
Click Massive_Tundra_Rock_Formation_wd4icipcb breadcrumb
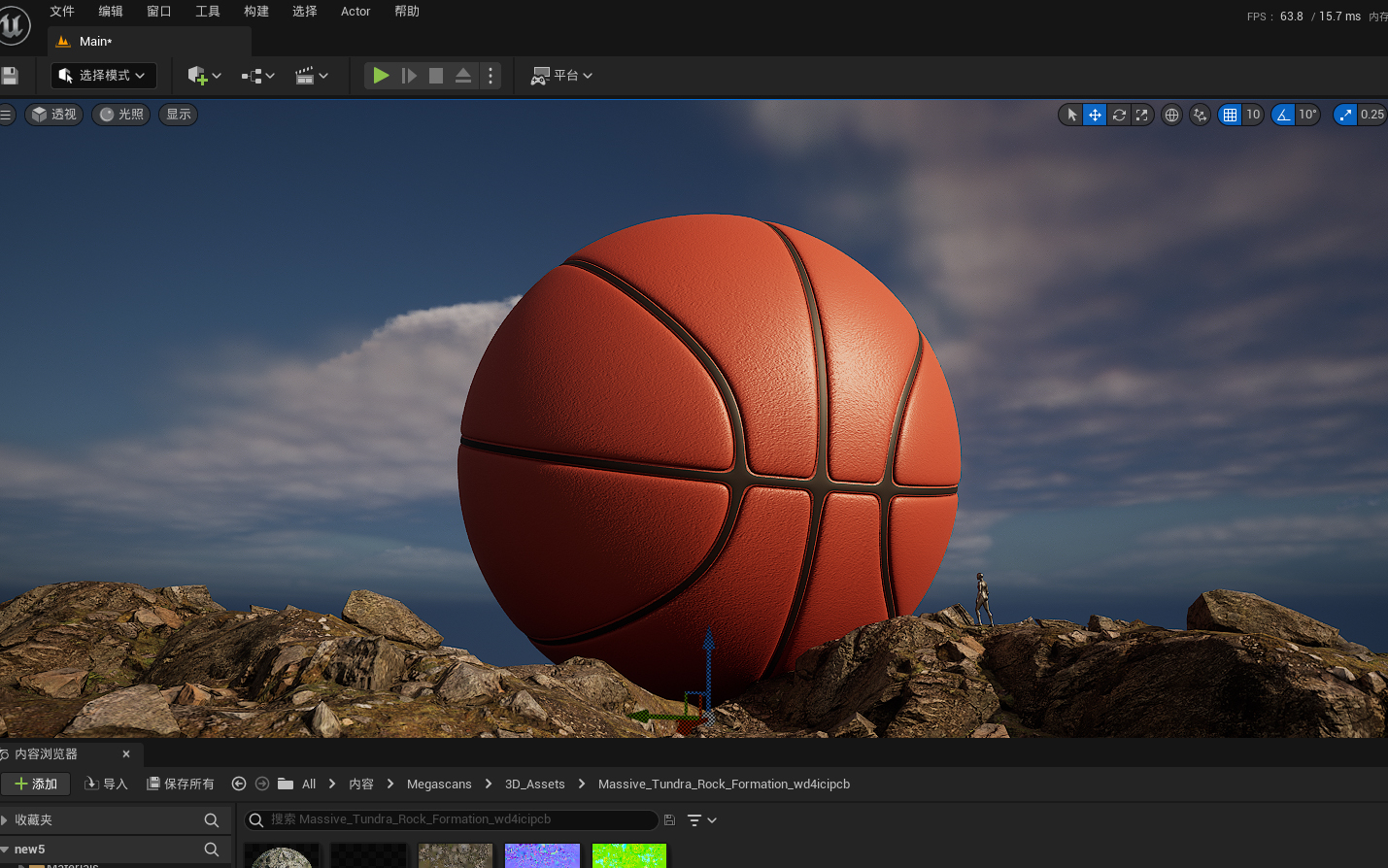[x=724, y=785]
